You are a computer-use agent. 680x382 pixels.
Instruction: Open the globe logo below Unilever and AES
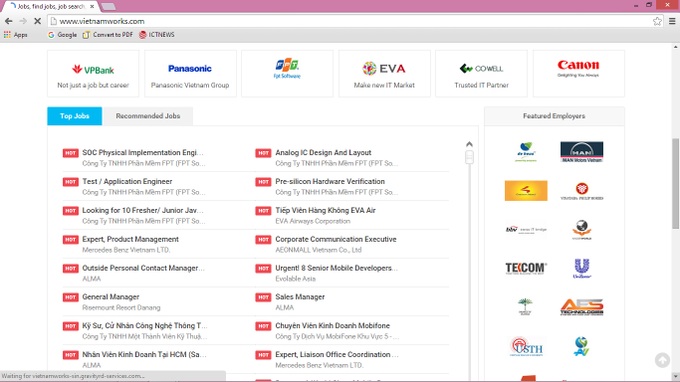click(581, 346)
